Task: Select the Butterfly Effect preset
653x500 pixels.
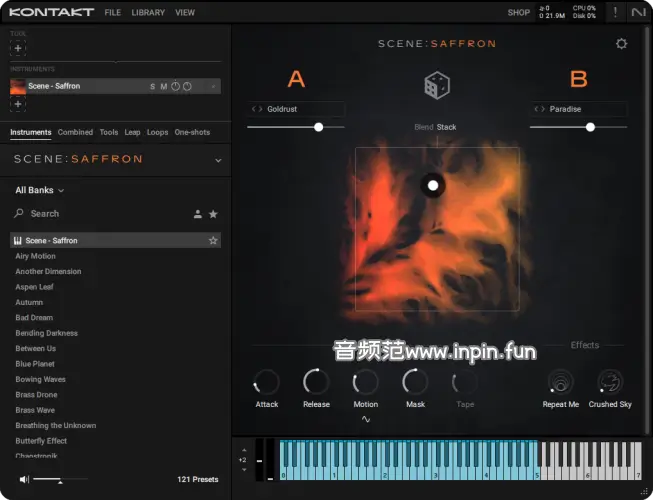Action: 41,441
